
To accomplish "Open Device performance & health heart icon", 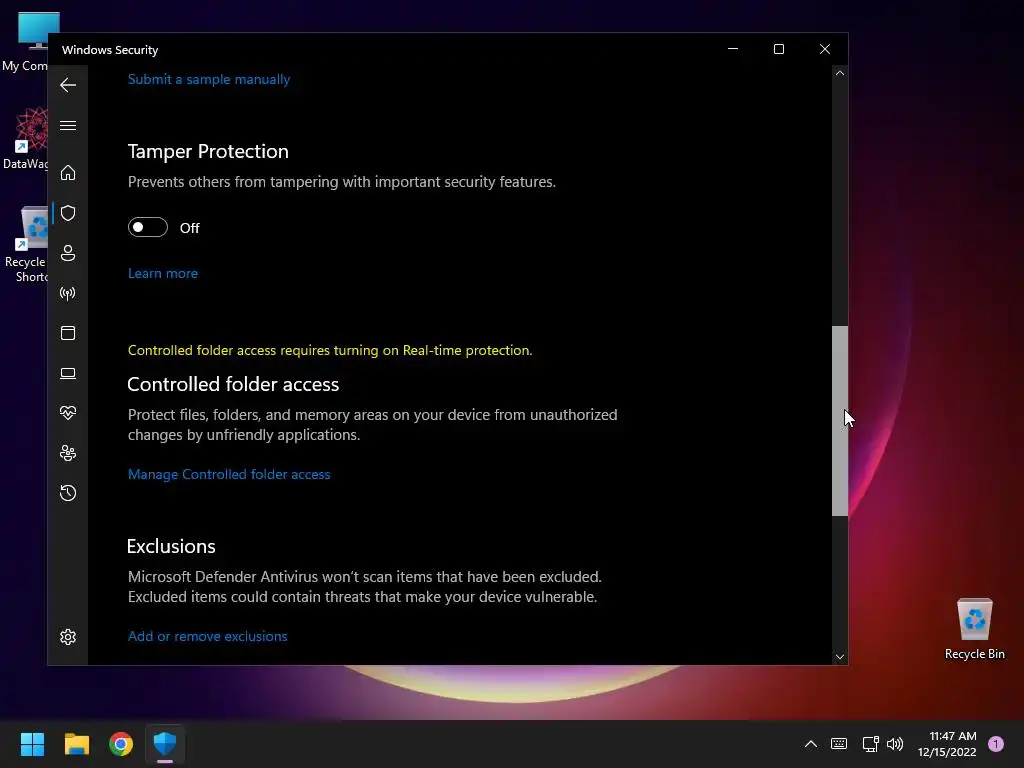I will (68, 413).
